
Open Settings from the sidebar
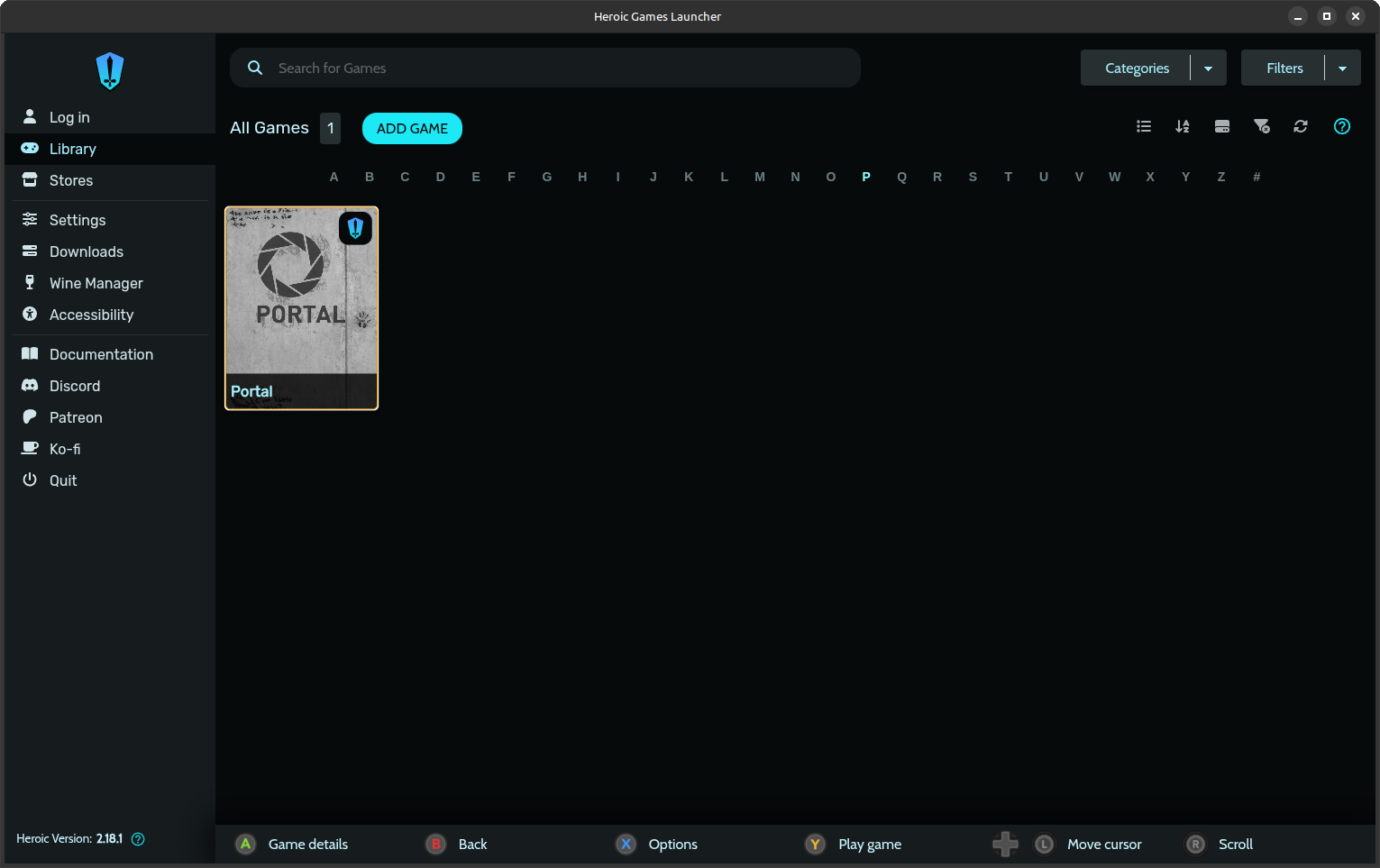[110, 220]
